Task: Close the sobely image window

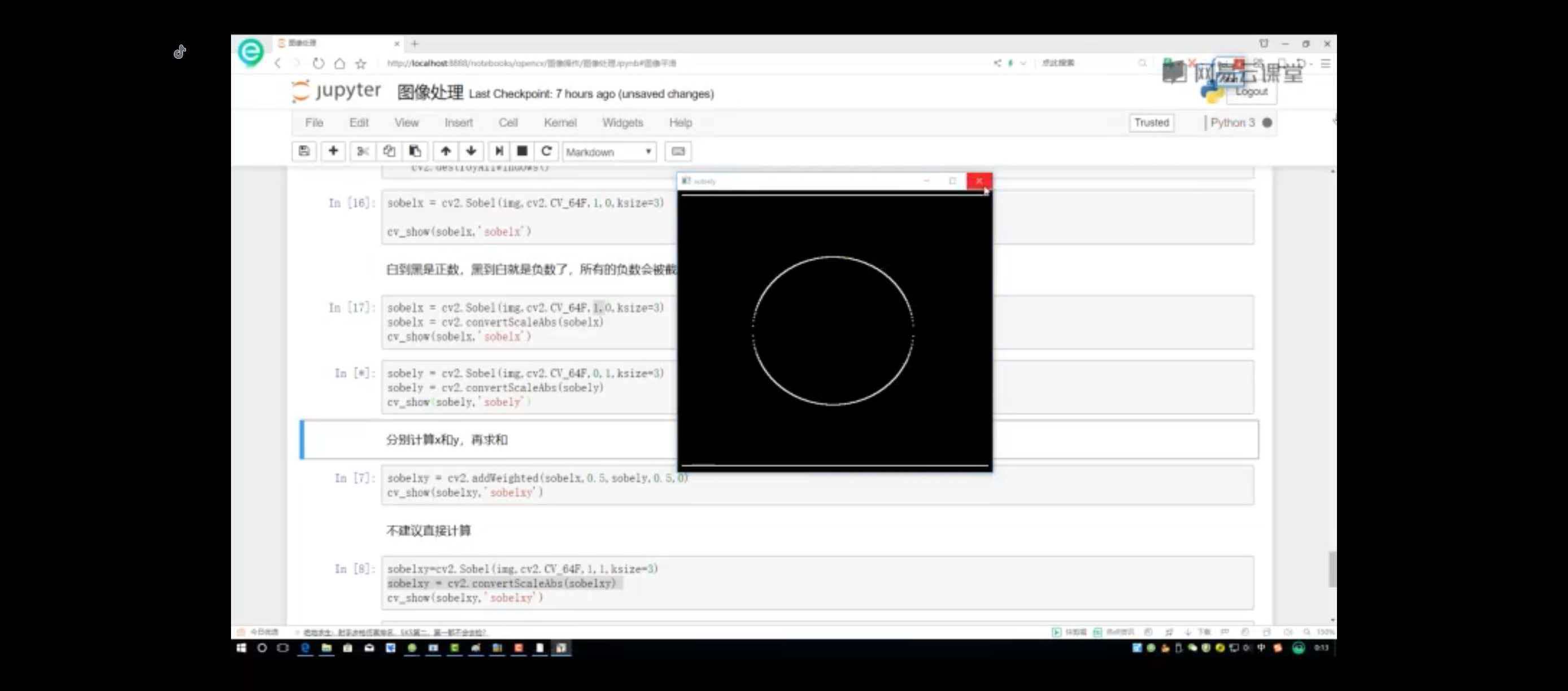Action: pyautogui.click(x=979, y=181)
